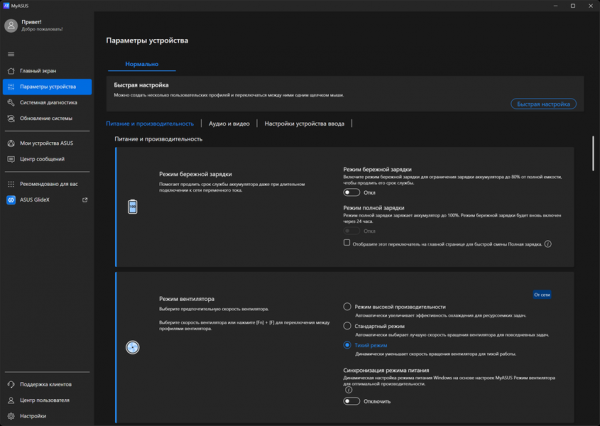Maximize the MyASUS window

[x=573, y=6]
